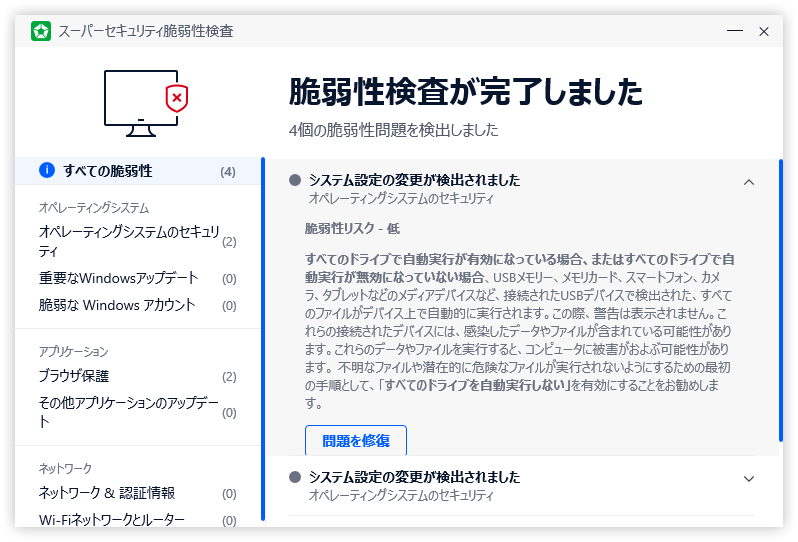
Task: Open その他アプリケーションのアップデート category
Action: [x=138, y=412]
